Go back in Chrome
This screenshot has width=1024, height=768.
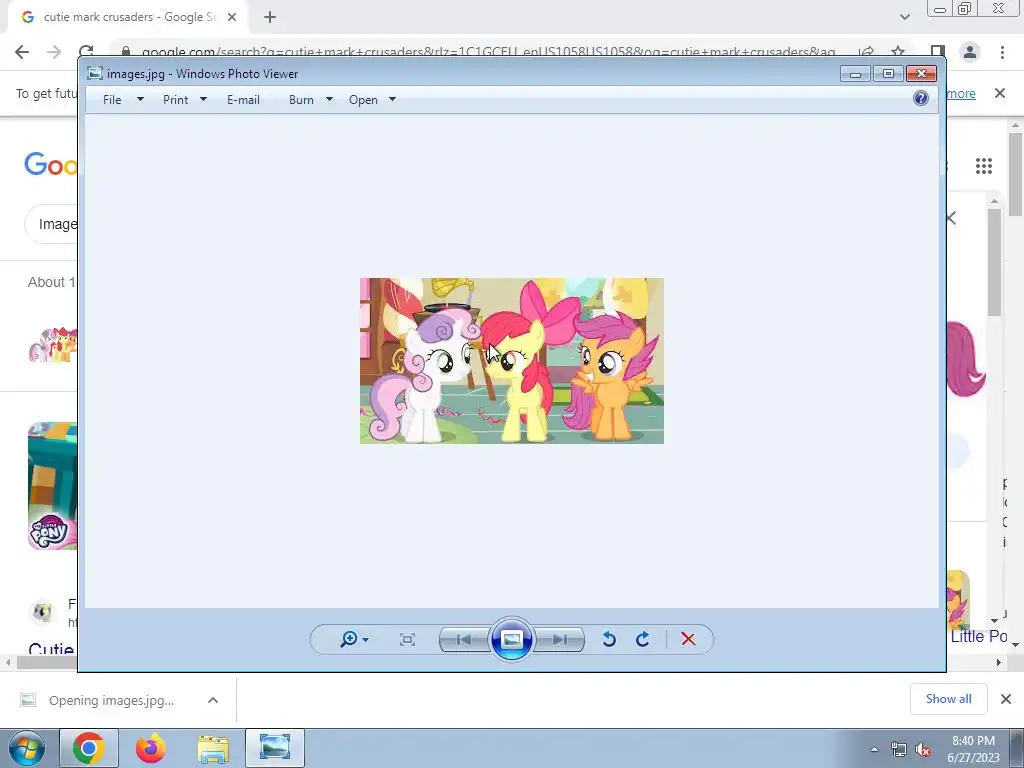[x=22, y=52]
